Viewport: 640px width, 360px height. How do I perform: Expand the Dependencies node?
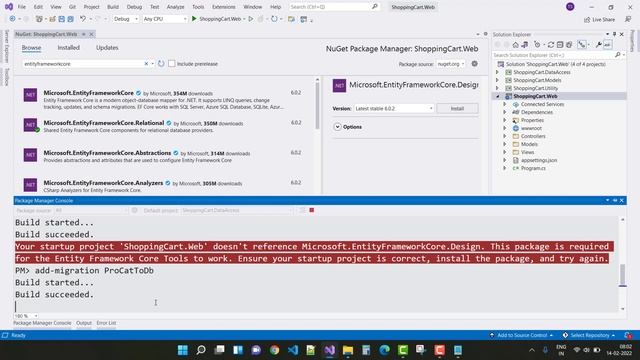pyautogui.click(x=505, y=112)
